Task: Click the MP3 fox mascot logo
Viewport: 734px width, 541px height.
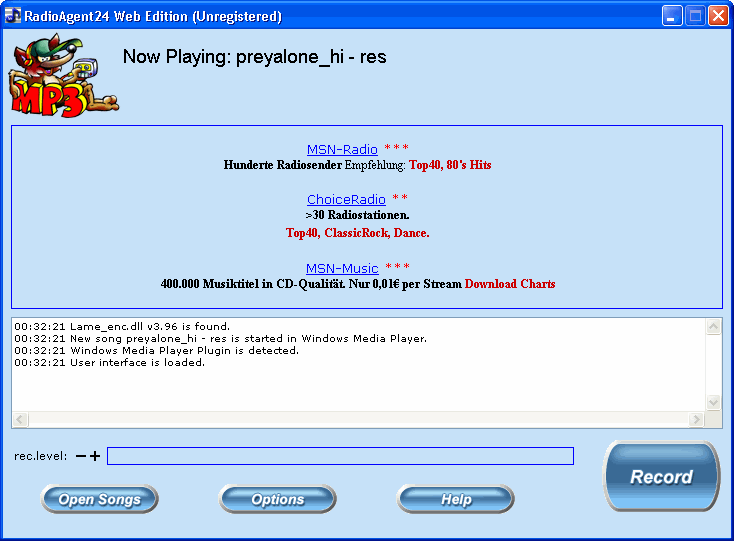Action: pyautogui.click(x=63, y=75)
